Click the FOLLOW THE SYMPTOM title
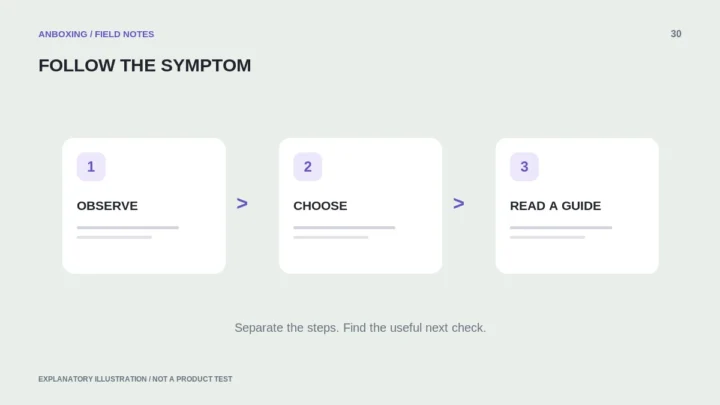The height and width of the screenshot is (405, 720). click(x=145, y=65)
